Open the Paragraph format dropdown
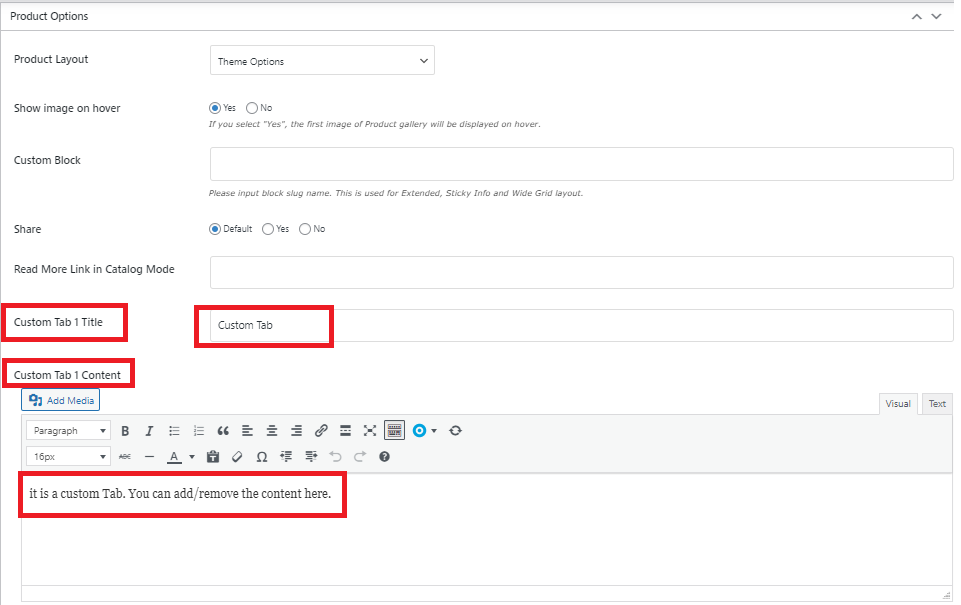This screenshot has height=605, width=961. pos(69,431)
